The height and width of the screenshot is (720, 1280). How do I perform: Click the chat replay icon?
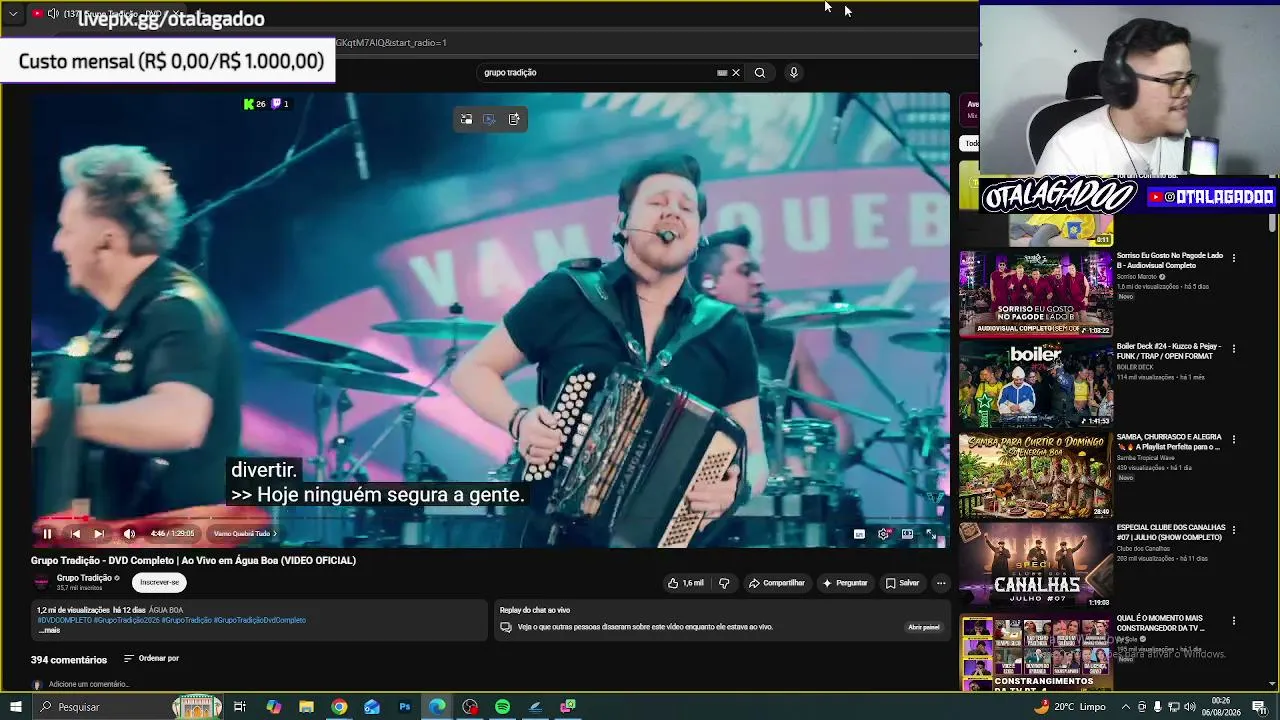(506, 627)
